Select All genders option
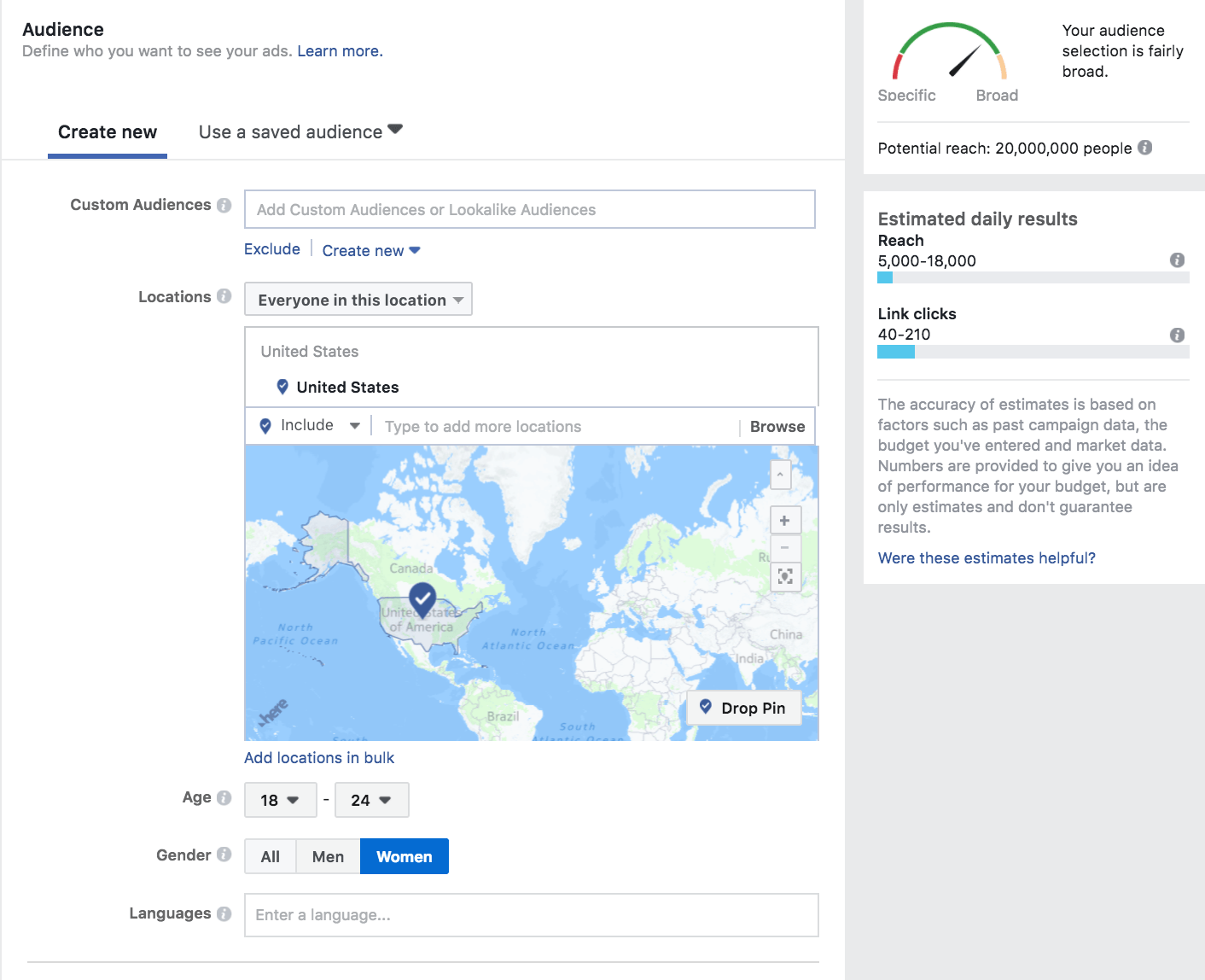 coord(270,856)
